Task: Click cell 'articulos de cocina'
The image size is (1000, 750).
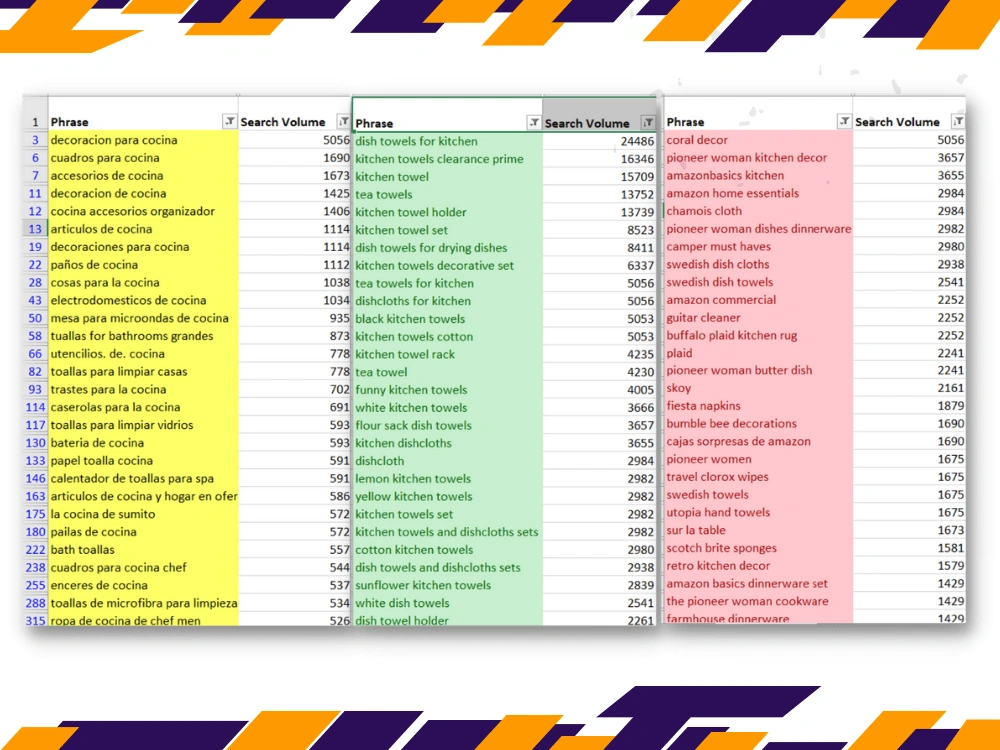Action: point(143,229)
